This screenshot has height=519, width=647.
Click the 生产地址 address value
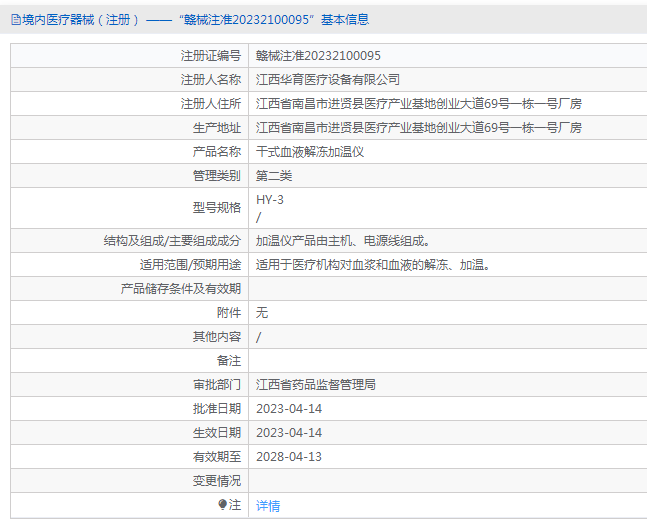pyautogui.click(x=418, y=127)
